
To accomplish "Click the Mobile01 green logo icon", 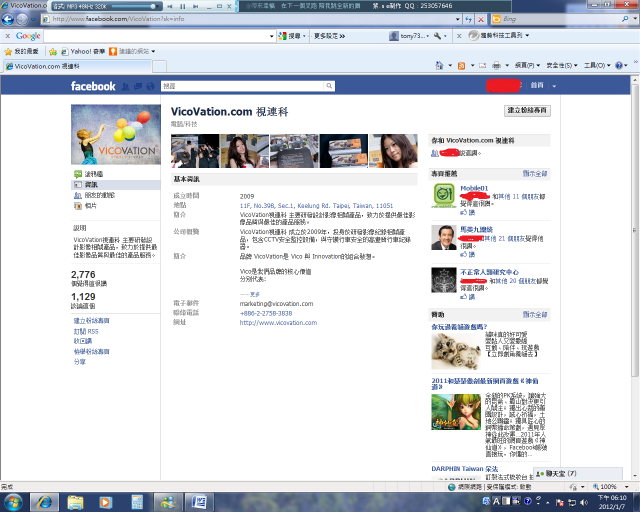I will (x=444, y=196).
